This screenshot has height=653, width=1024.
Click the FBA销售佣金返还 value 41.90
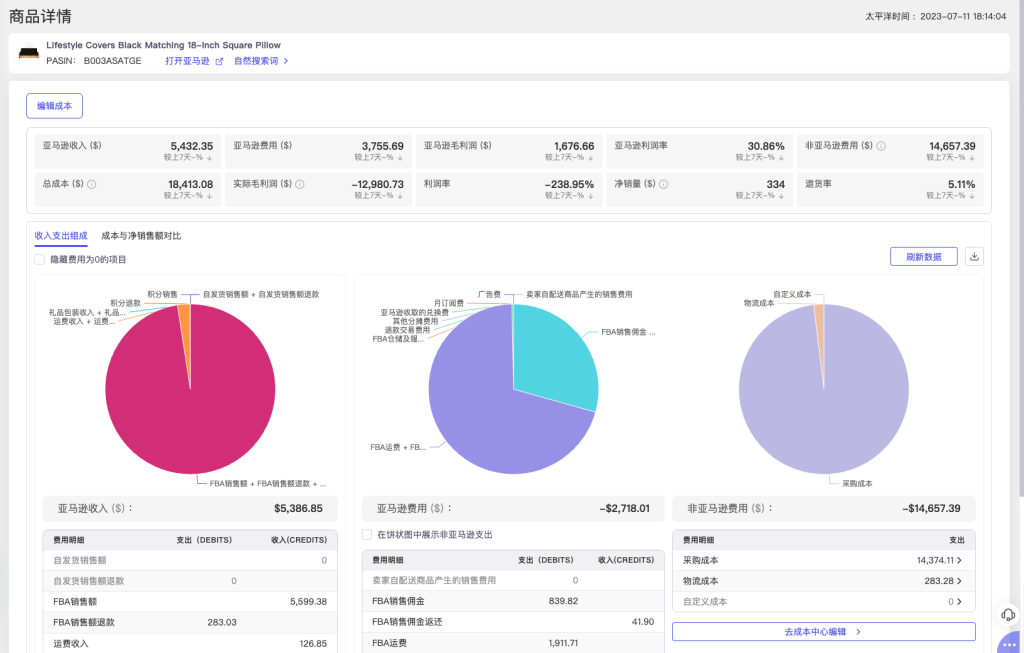pos(643,622)
